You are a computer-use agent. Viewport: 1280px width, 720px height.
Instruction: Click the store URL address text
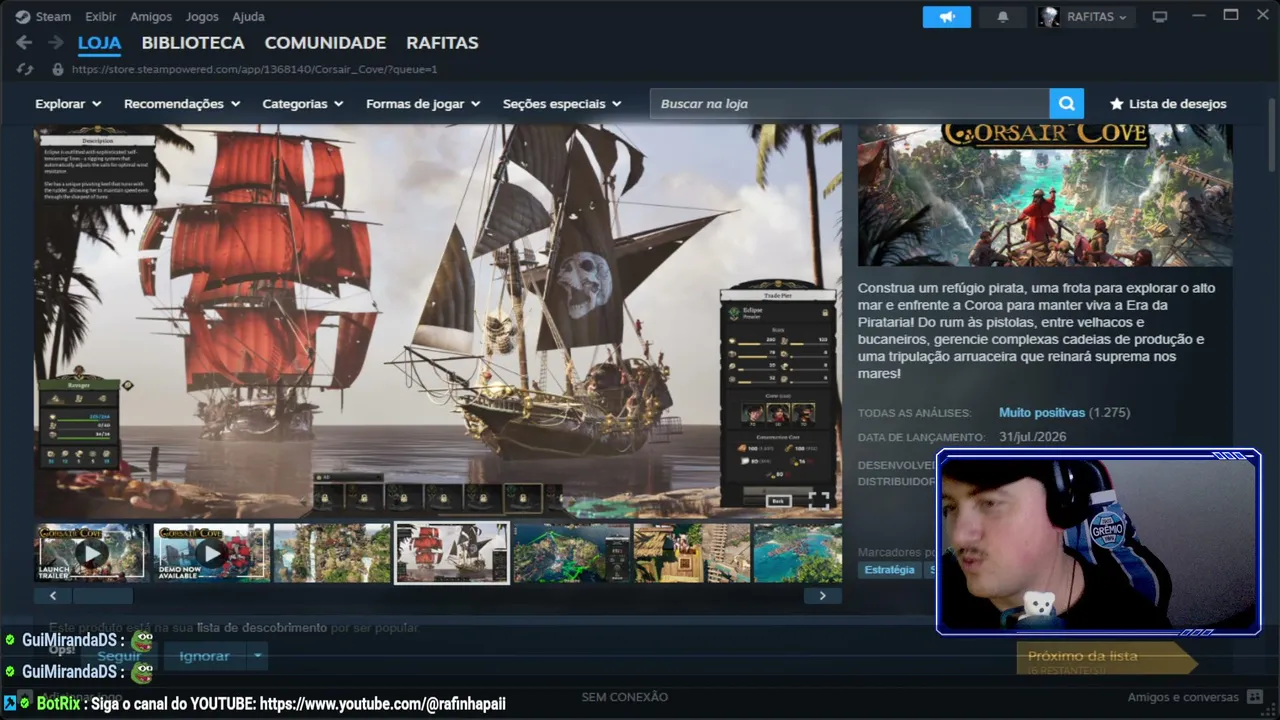pos(254,69)
